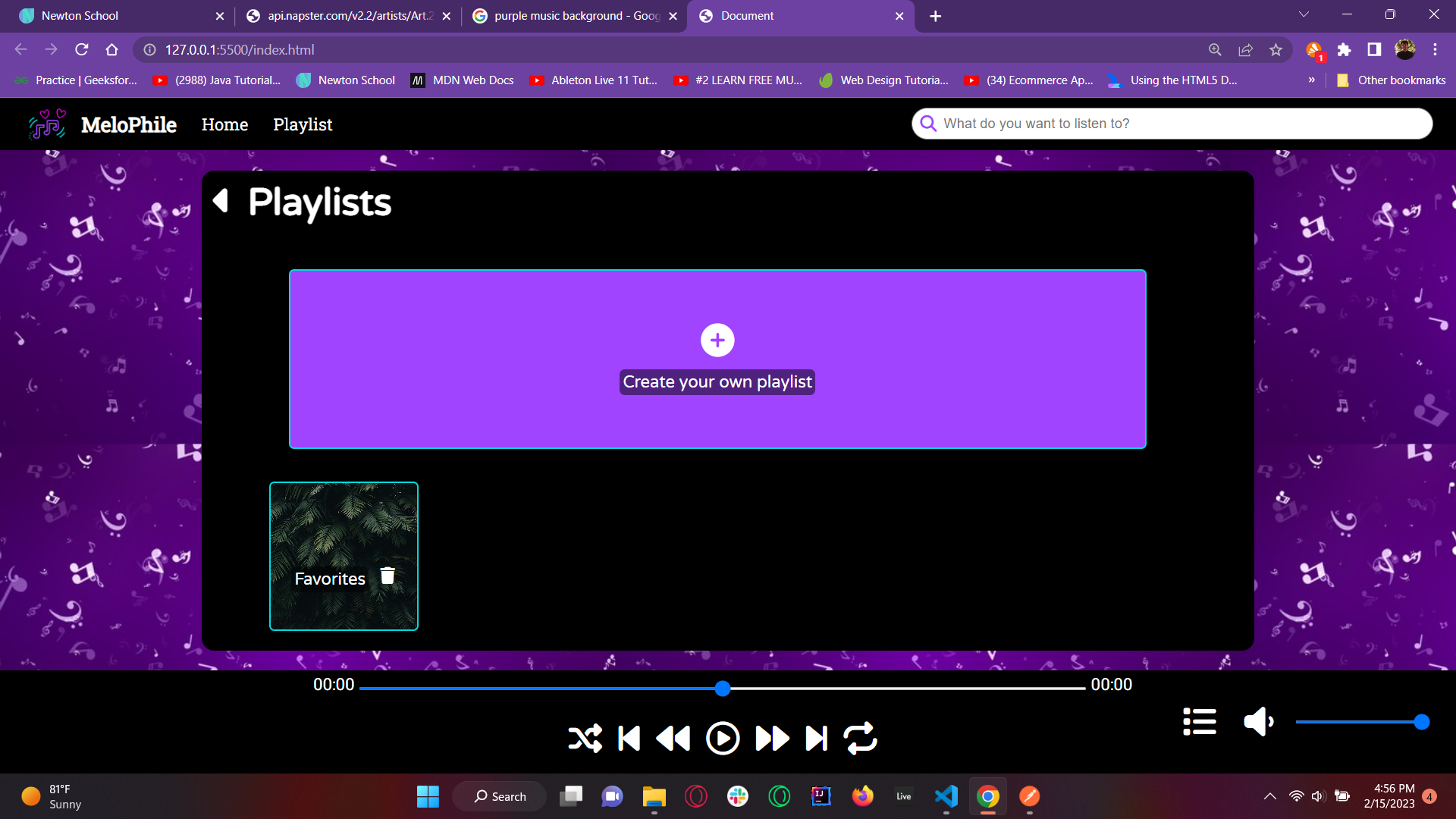The image size is (1456, 819).
Task: Focus the music search field
Action: coord(1172,124)
